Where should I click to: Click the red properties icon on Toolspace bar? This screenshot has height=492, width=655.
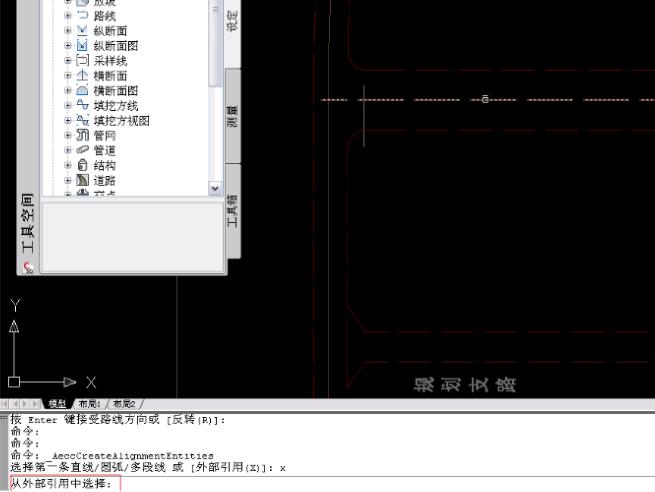(x=28, y=267)
